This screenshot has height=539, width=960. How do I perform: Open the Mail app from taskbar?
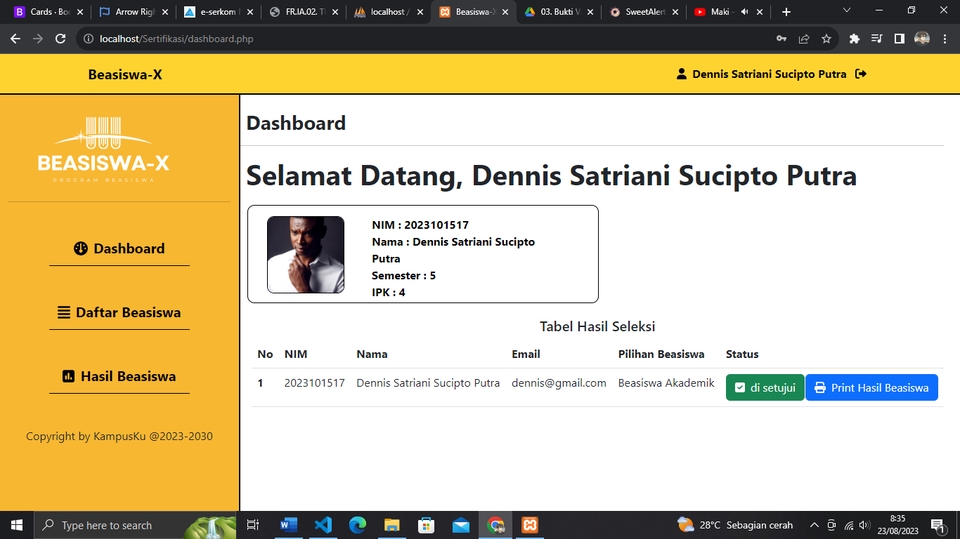[461, 525]
